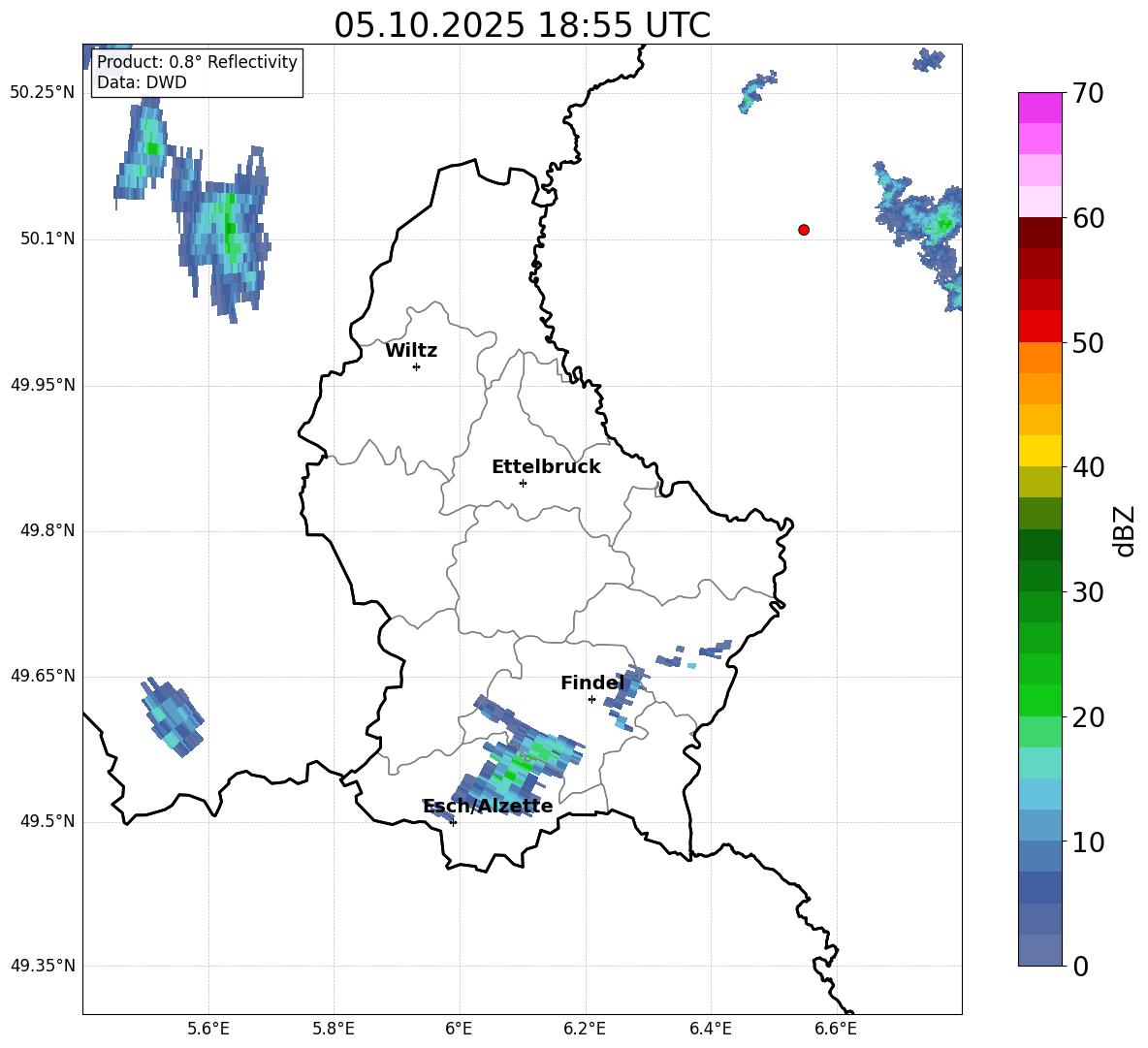Click the Wiltz station cross marker
1148x1048 pixels.
[x=417, y=366]
